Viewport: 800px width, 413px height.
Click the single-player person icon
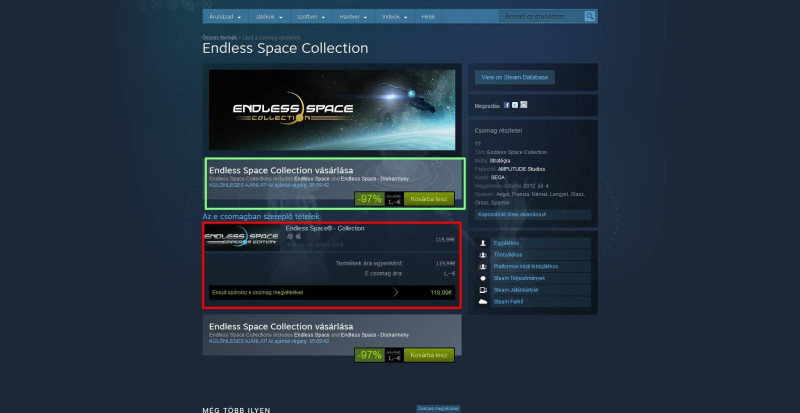(x=483, y=243)
